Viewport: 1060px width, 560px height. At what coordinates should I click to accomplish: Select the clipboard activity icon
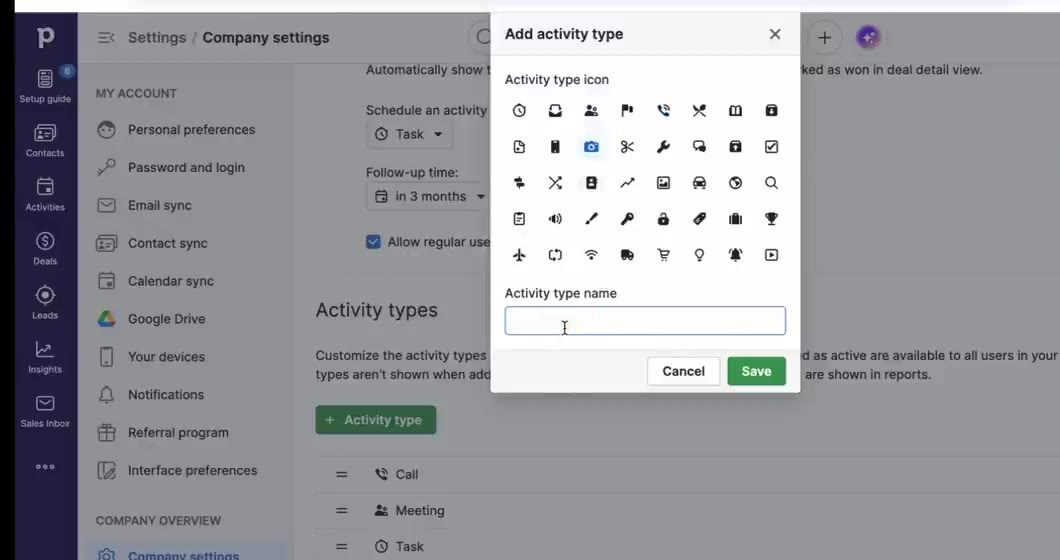click(519, 218)
